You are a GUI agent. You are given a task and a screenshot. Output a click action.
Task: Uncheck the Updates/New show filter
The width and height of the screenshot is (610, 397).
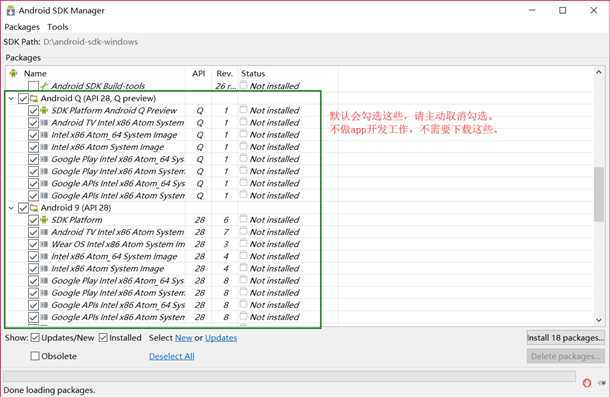[35, 337]
